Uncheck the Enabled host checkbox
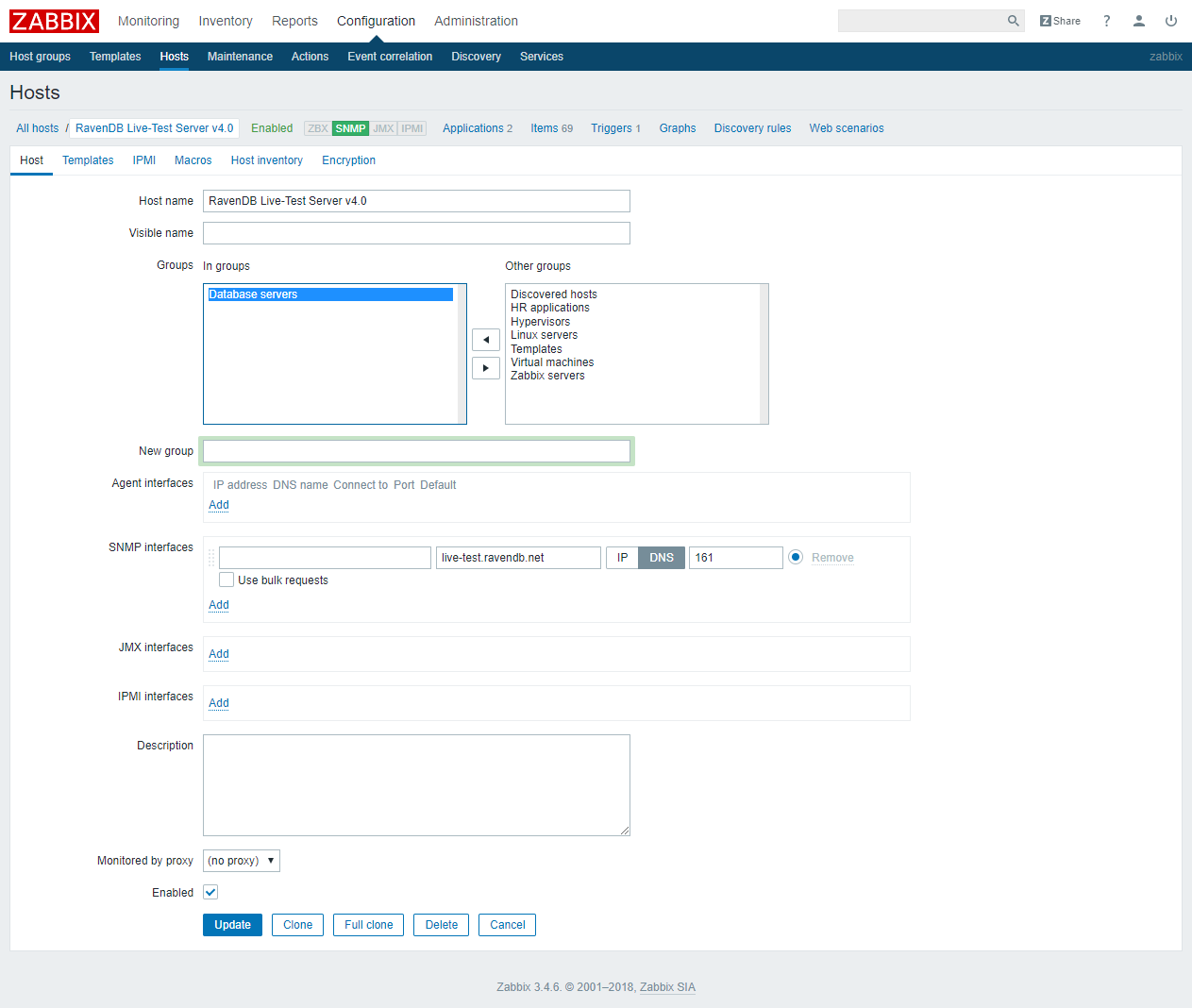The height and width of the screenshot is (1008, 1192). click(x=210, y=893)
